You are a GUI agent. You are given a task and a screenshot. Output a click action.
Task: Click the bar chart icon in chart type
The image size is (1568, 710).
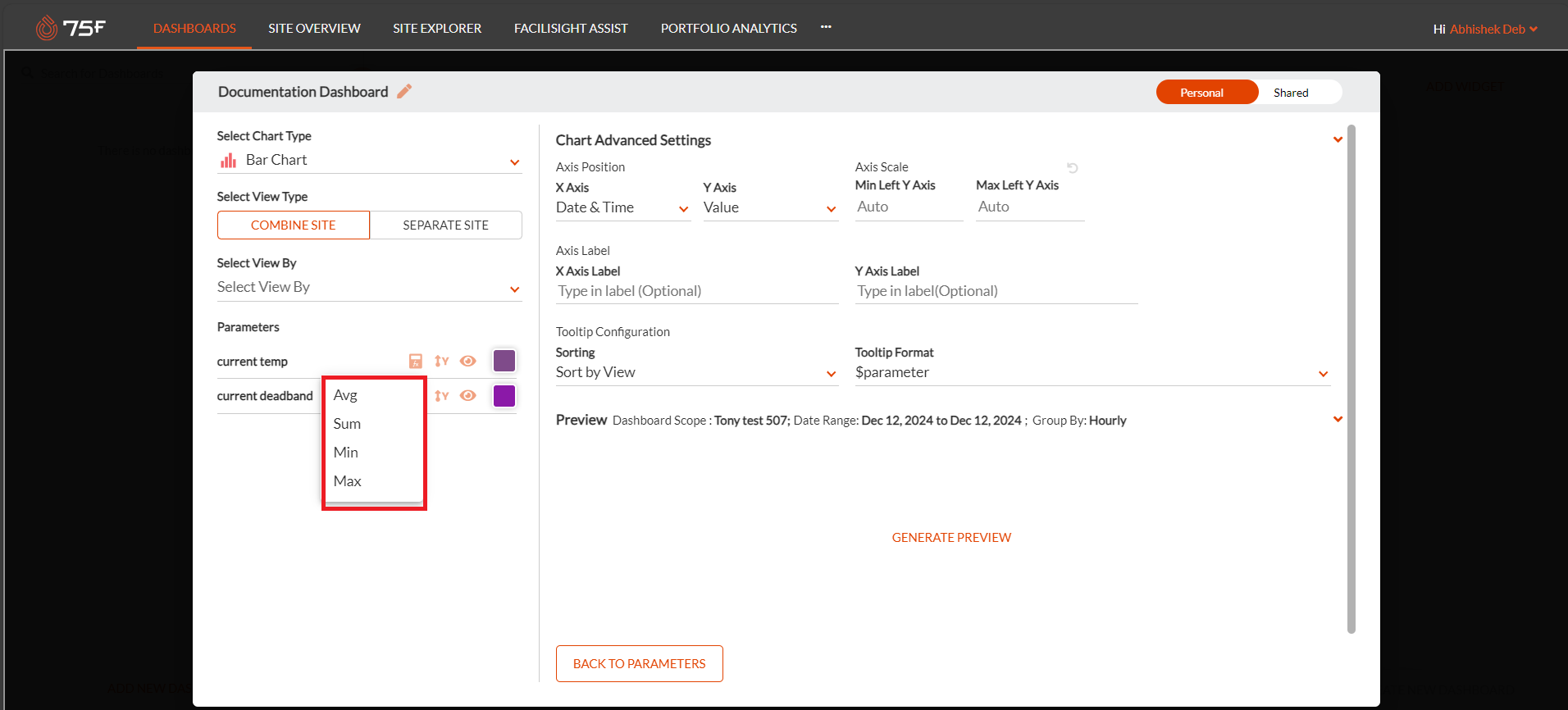[228, 160]
